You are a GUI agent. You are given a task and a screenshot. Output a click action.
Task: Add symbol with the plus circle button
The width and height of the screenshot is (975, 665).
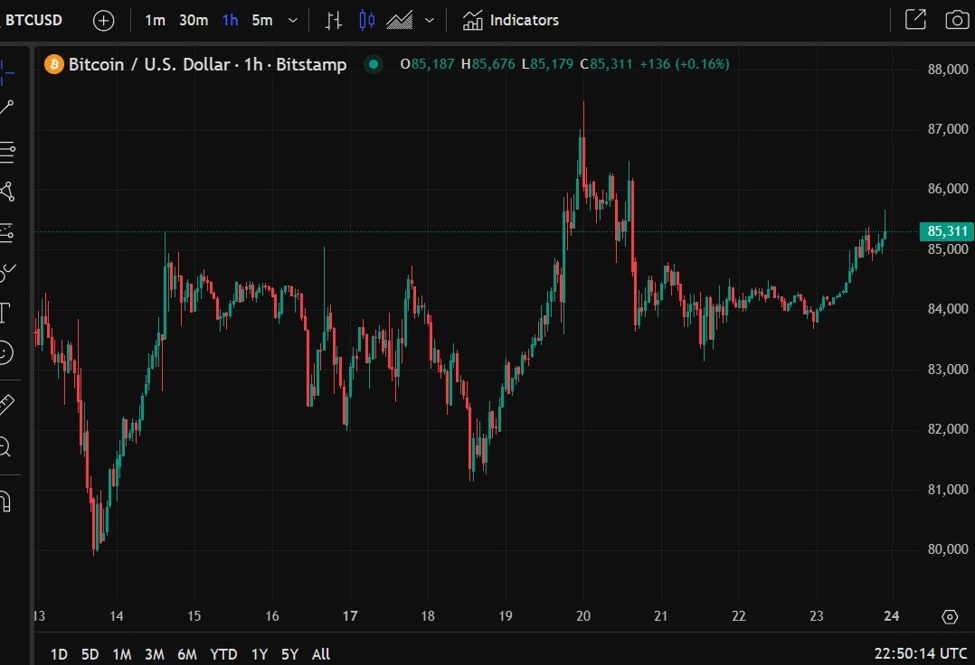(103, 20)
